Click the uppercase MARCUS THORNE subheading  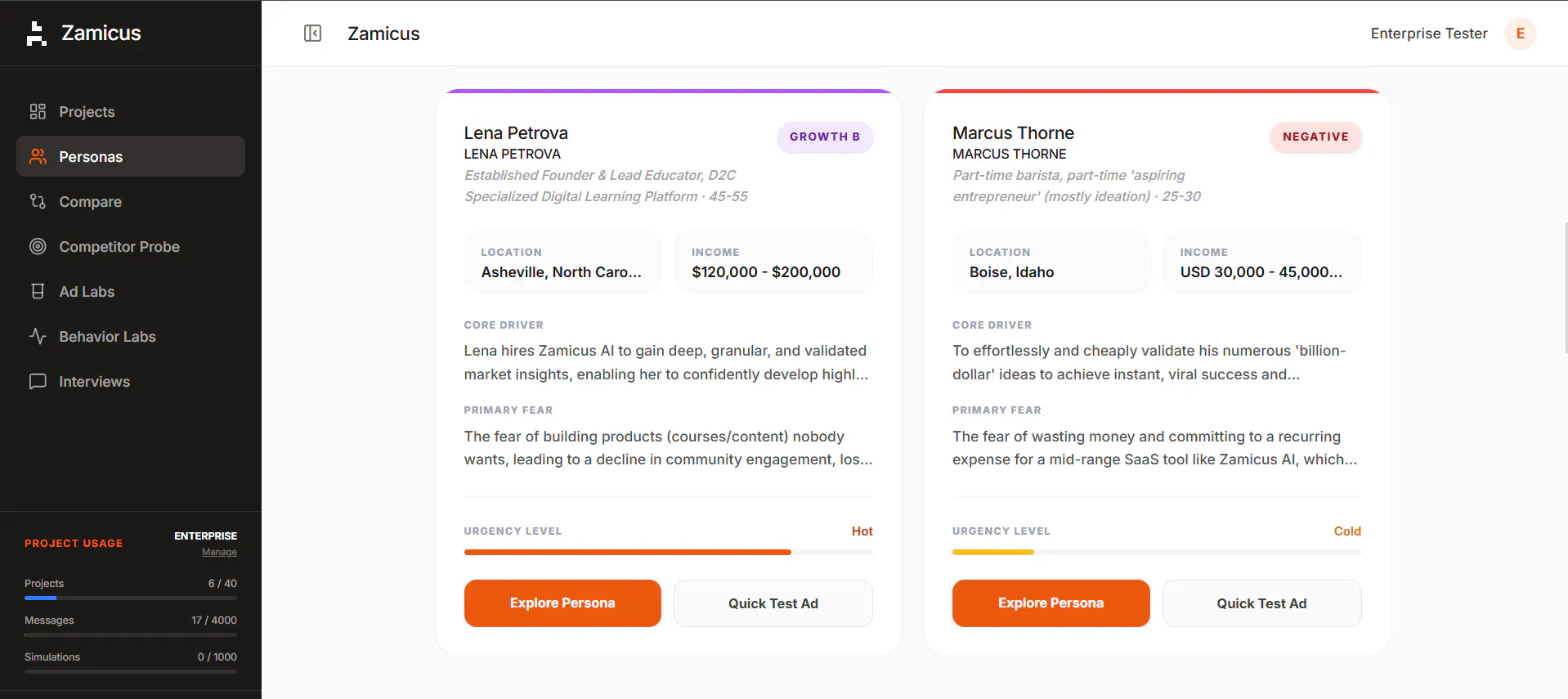click(1010, 154)
